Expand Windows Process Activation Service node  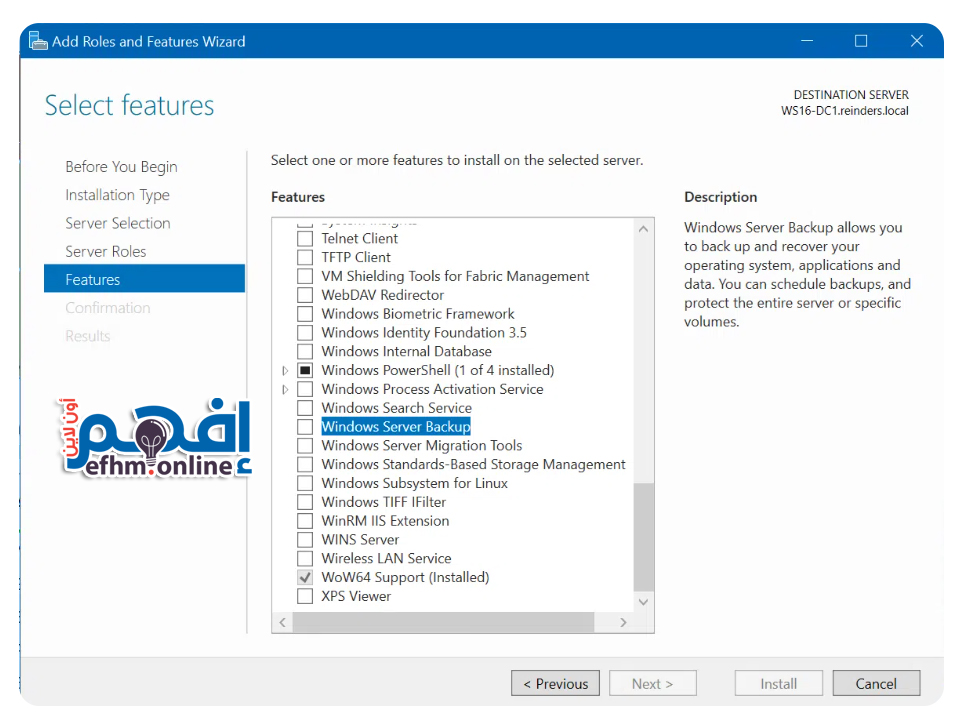pyautogui.click(x=286, y=390)
